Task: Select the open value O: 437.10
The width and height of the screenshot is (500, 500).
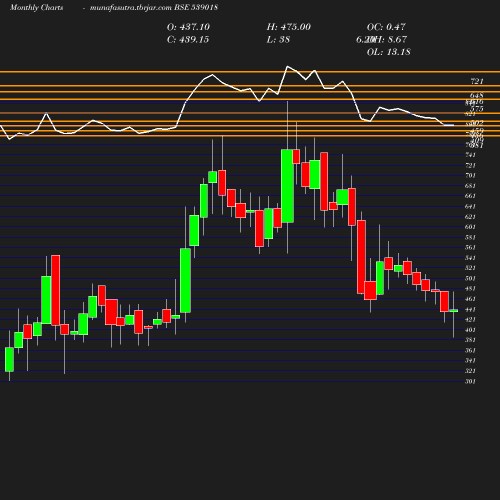Action: tap(188, 27)
